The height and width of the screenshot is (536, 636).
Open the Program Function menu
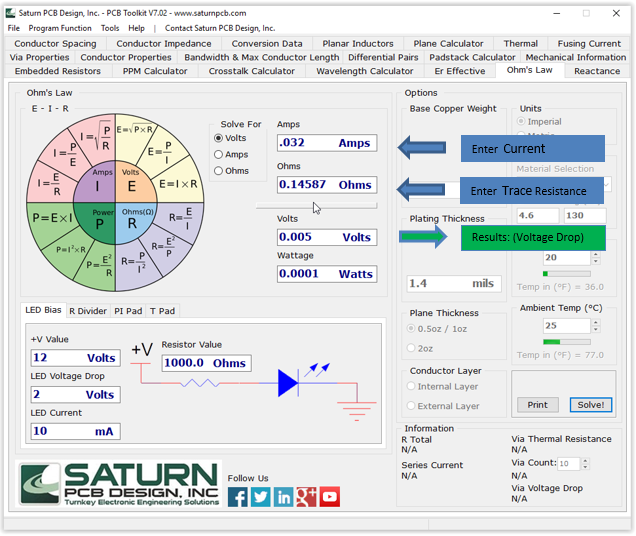(x=60, y=28)
